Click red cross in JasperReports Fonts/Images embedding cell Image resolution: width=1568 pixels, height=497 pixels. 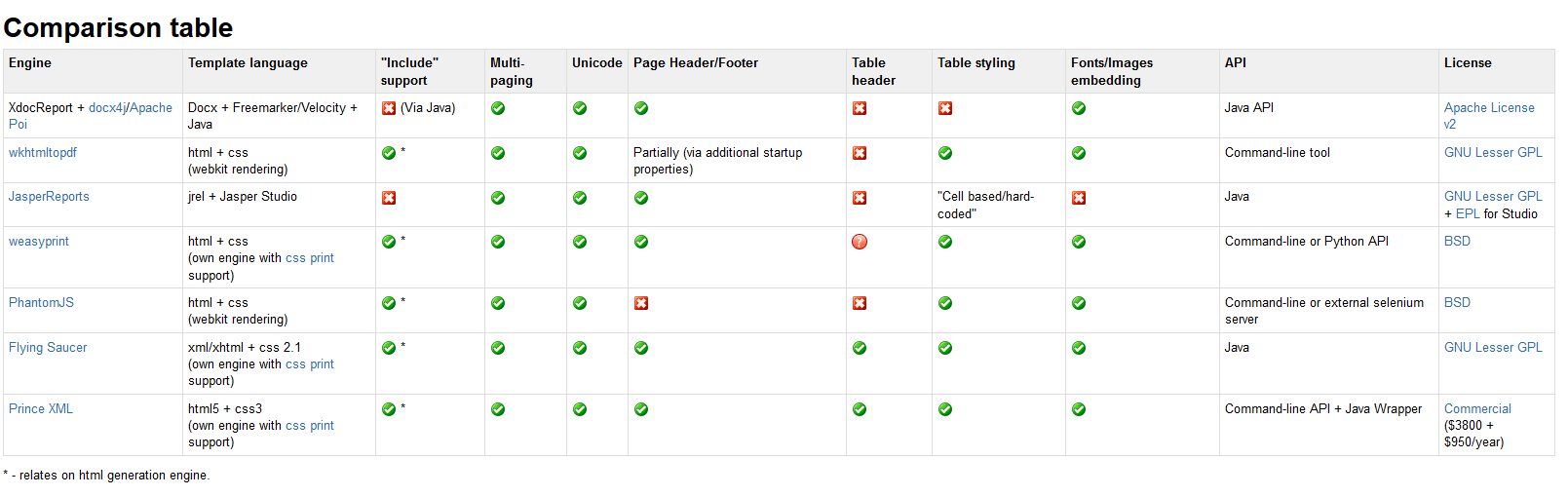(1079, 198)
